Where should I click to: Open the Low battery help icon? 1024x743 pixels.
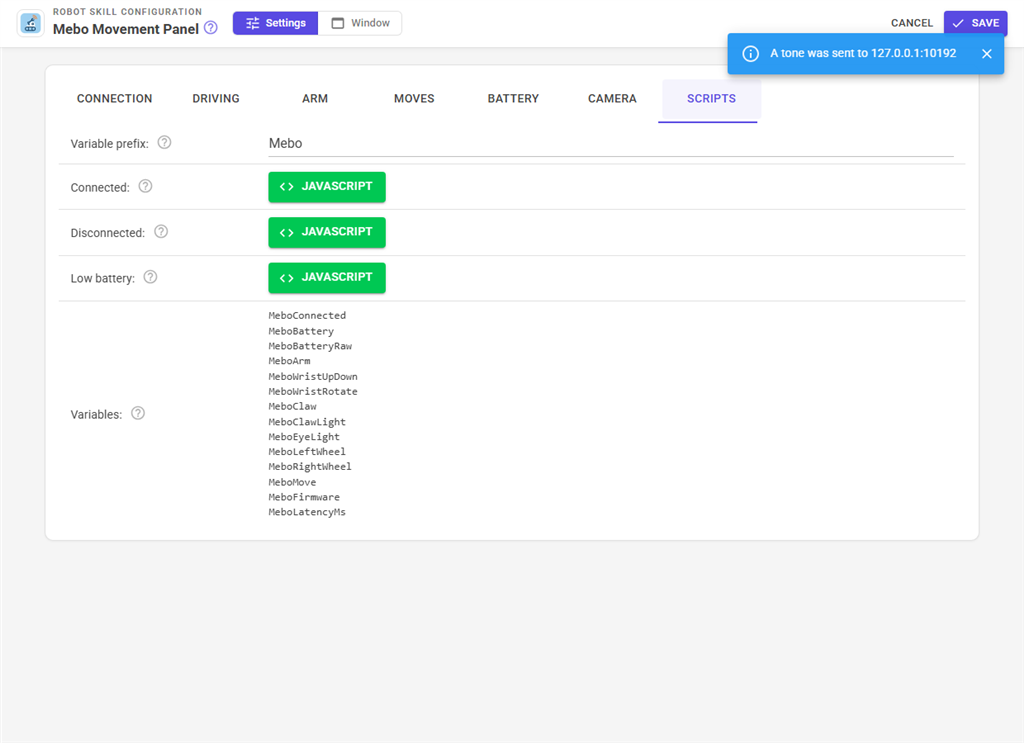click(150, 277)
